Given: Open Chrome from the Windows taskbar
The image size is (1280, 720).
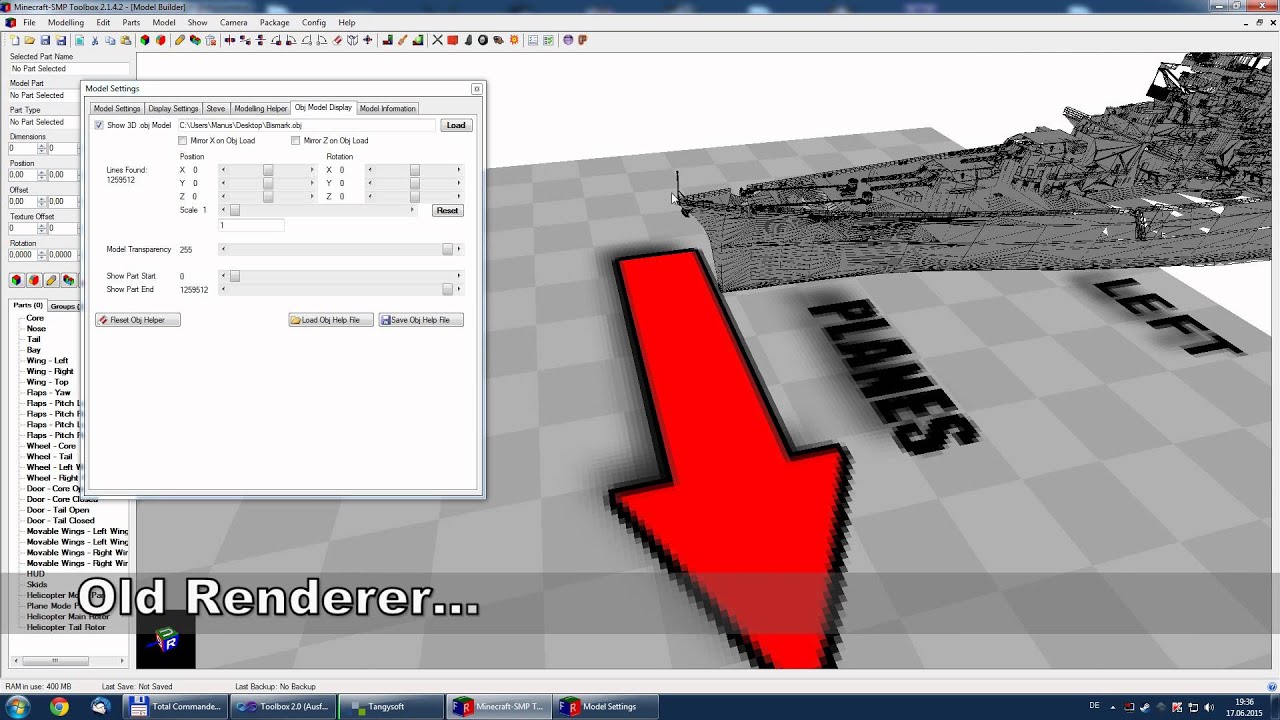Looking at the screenshot, I should tap(59, 707).
